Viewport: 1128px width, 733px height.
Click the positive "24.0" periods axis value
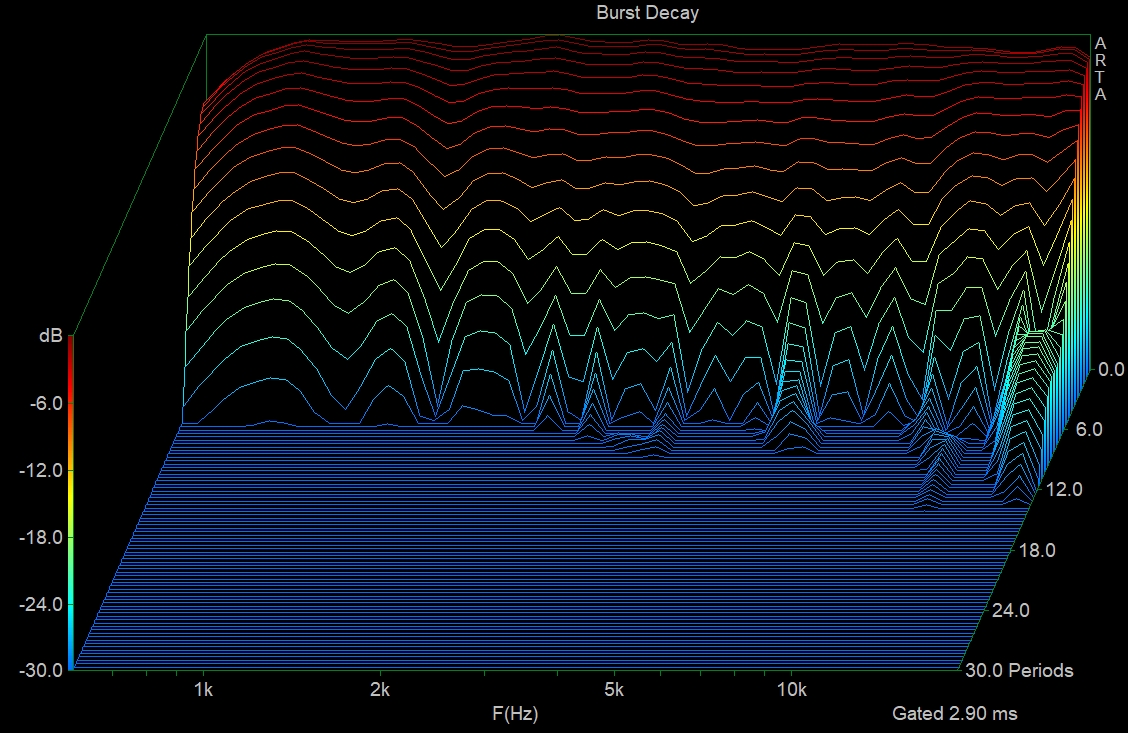pyautogui.click(x=1011, y=611)
